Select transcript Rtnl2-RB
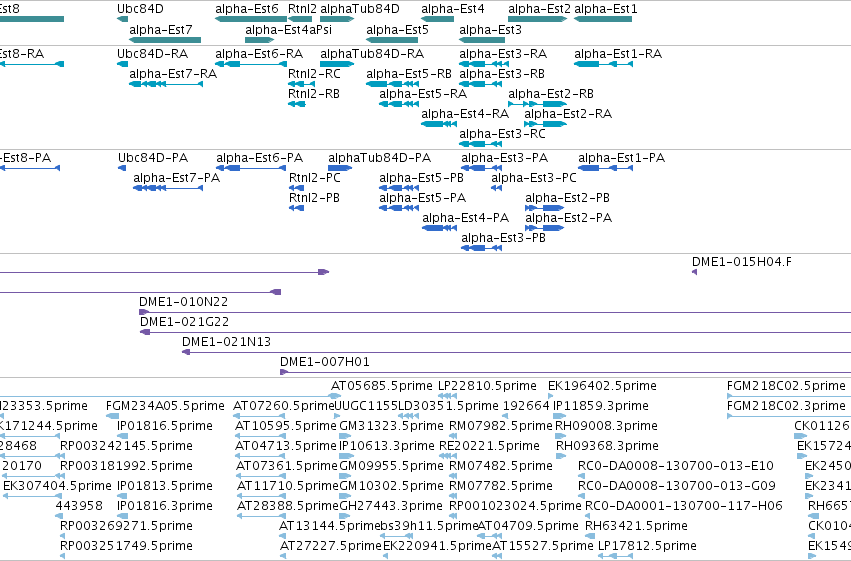Viewport: 851px width, 561px height. (314, 94)
